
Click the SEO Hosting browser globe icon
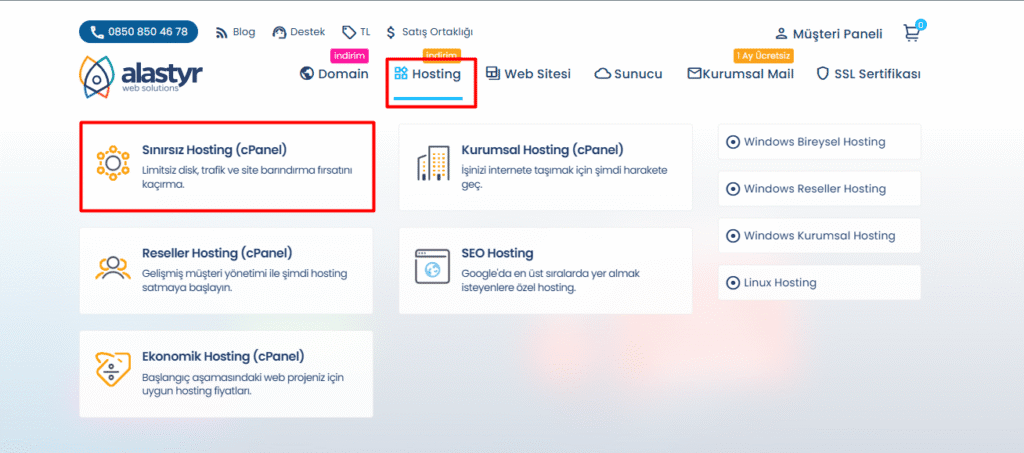(x=433, y=267)
